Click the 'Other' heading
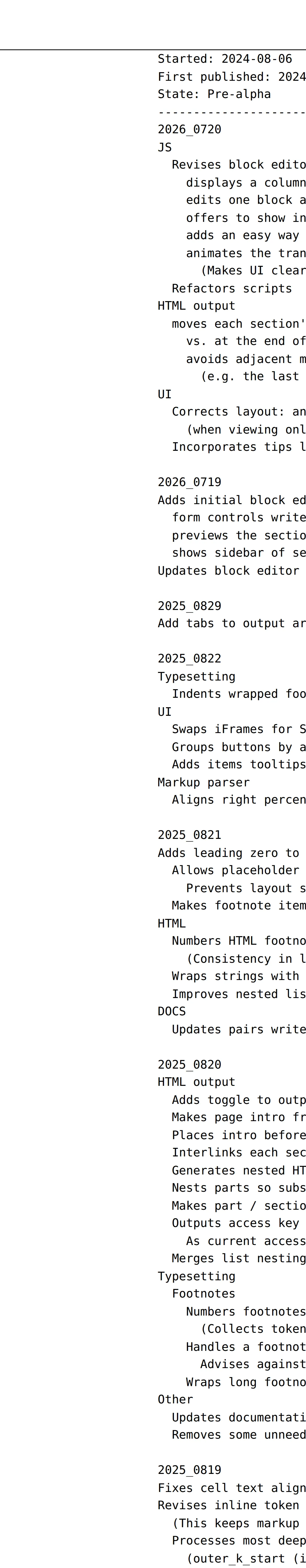This screenshot has width=306, height=1568. coord(175,1399)
